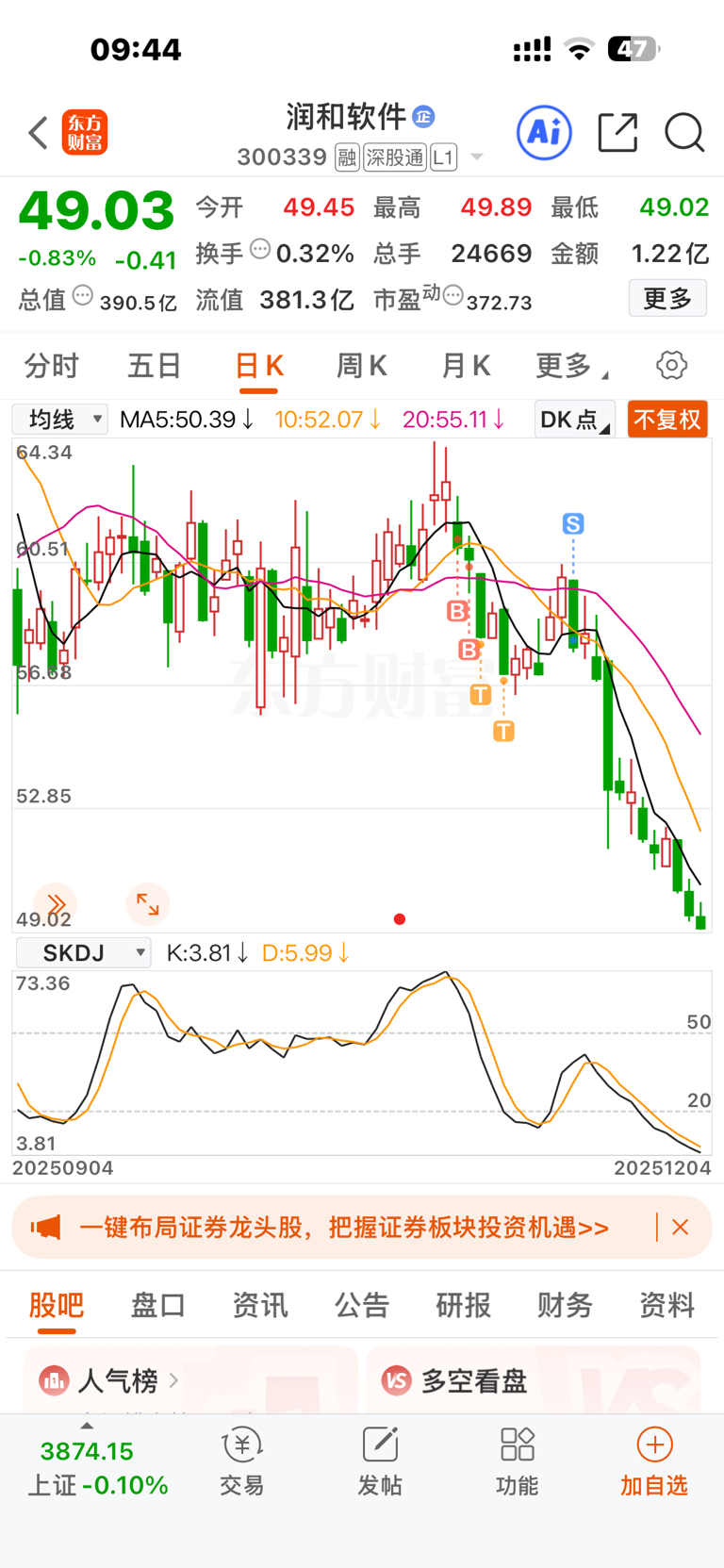The image size is (724, 1568).
Task: Expand the 更多 chart period menu
Action: [x=571, y=366]
